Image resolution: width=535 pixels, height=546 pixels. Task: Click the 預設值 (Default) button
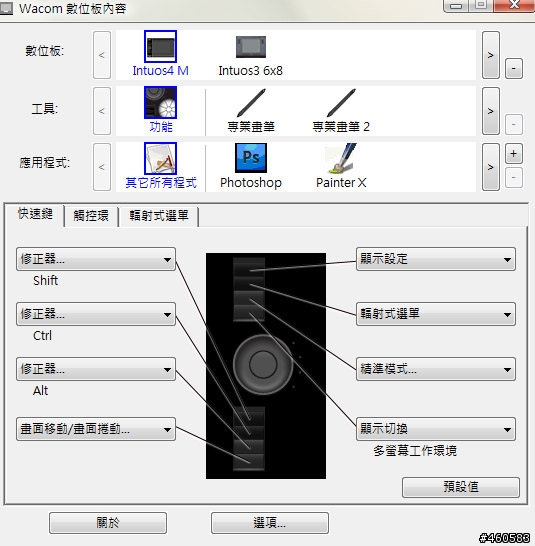[461, 487]
